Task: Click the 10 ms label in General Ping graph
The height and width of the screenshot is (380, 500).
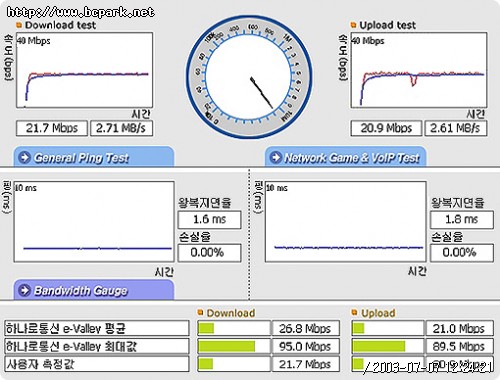Action: point(26,188)
